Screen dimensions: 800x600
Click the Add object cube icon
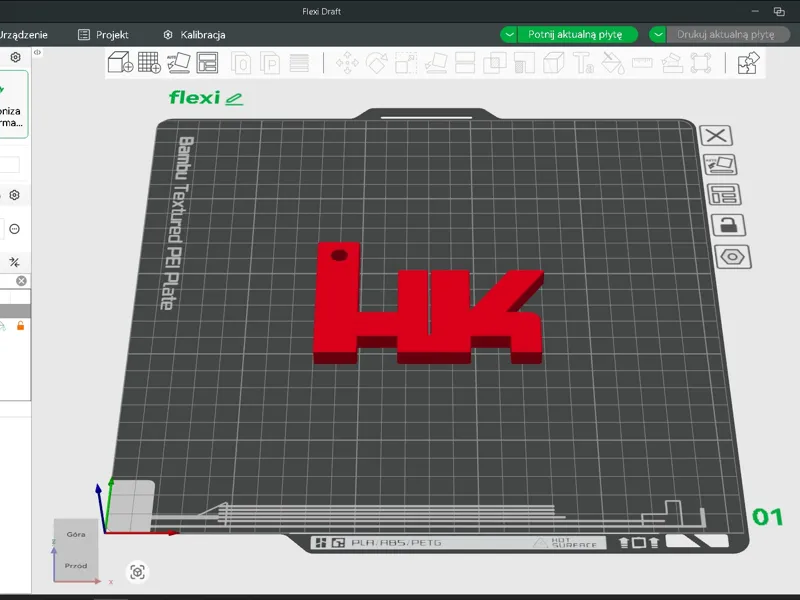(120, 63)
